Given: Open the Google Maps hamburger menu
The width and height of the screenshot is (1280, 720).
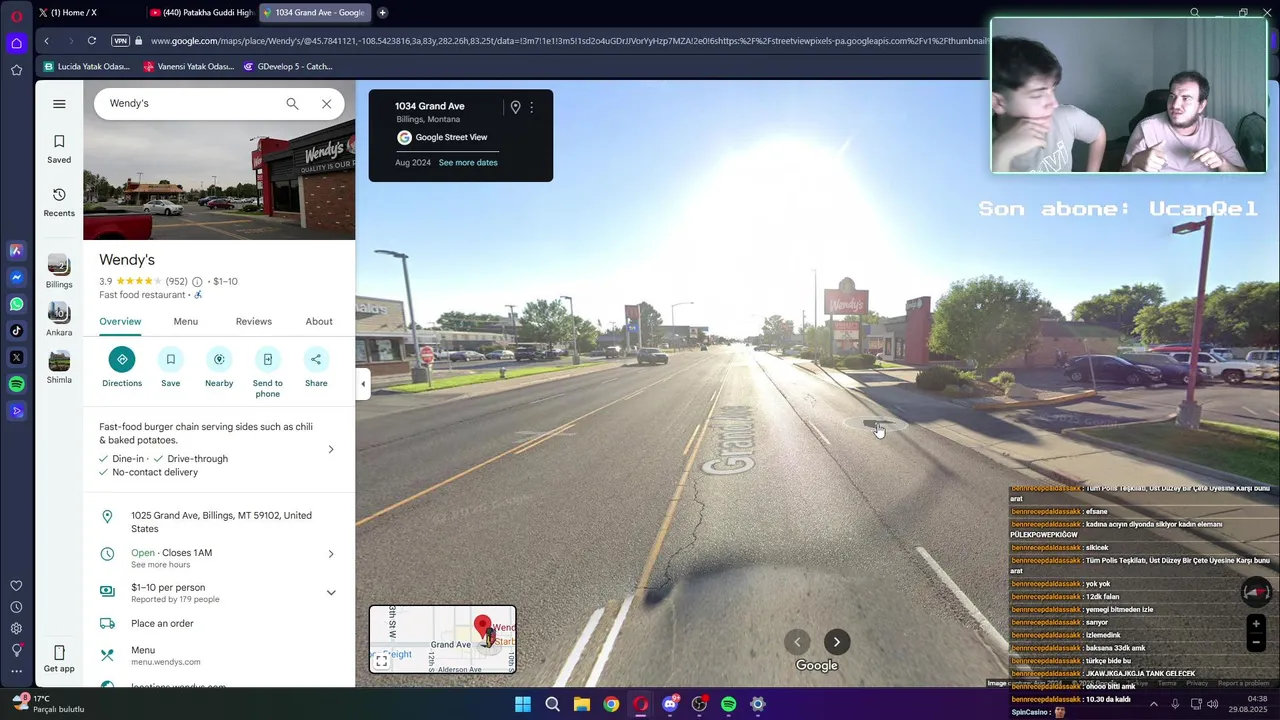Looking at the screenshot, I should (x=59, y=104).
